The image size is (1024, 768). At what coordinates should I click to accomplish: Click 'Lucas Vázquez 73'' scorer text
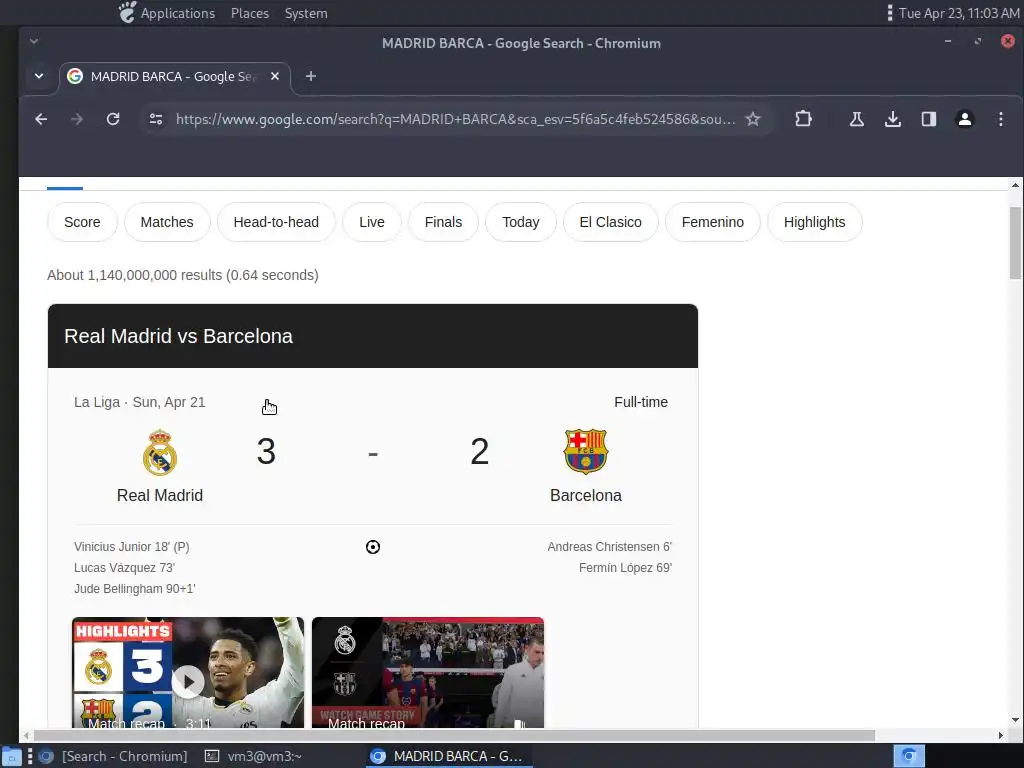tap(124, 568)
